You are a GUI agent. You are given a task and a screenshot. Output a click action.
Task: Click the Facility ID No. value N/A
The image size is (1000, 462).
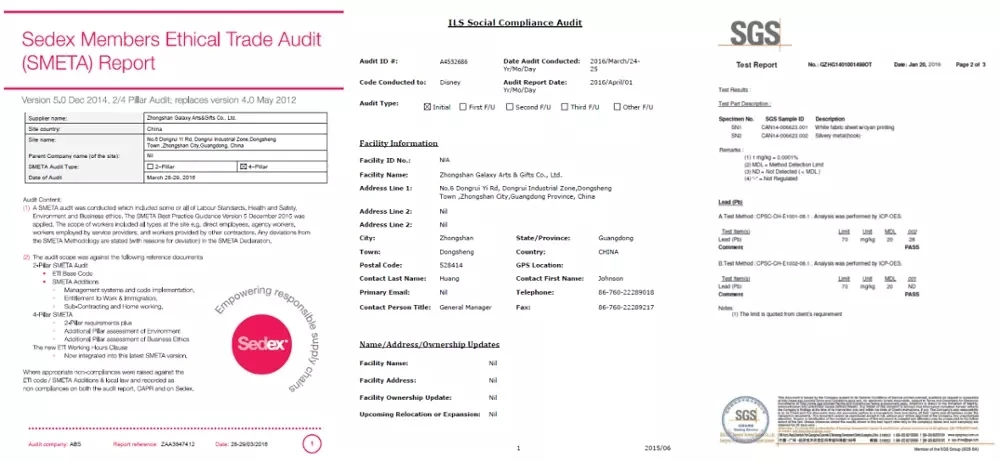445,160
